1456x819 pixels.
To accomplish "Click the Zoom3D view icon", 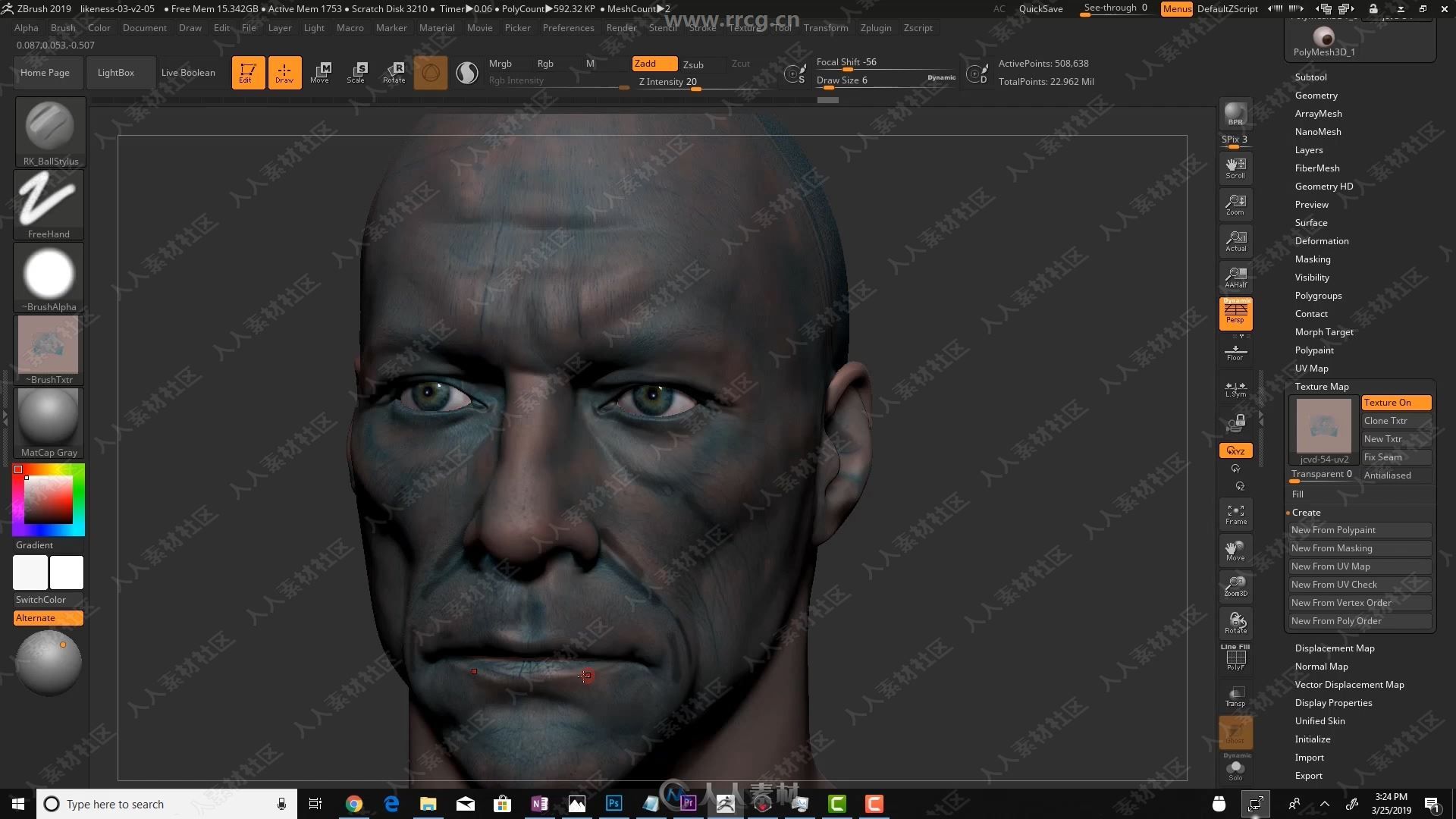I will tap(1235, 587).
